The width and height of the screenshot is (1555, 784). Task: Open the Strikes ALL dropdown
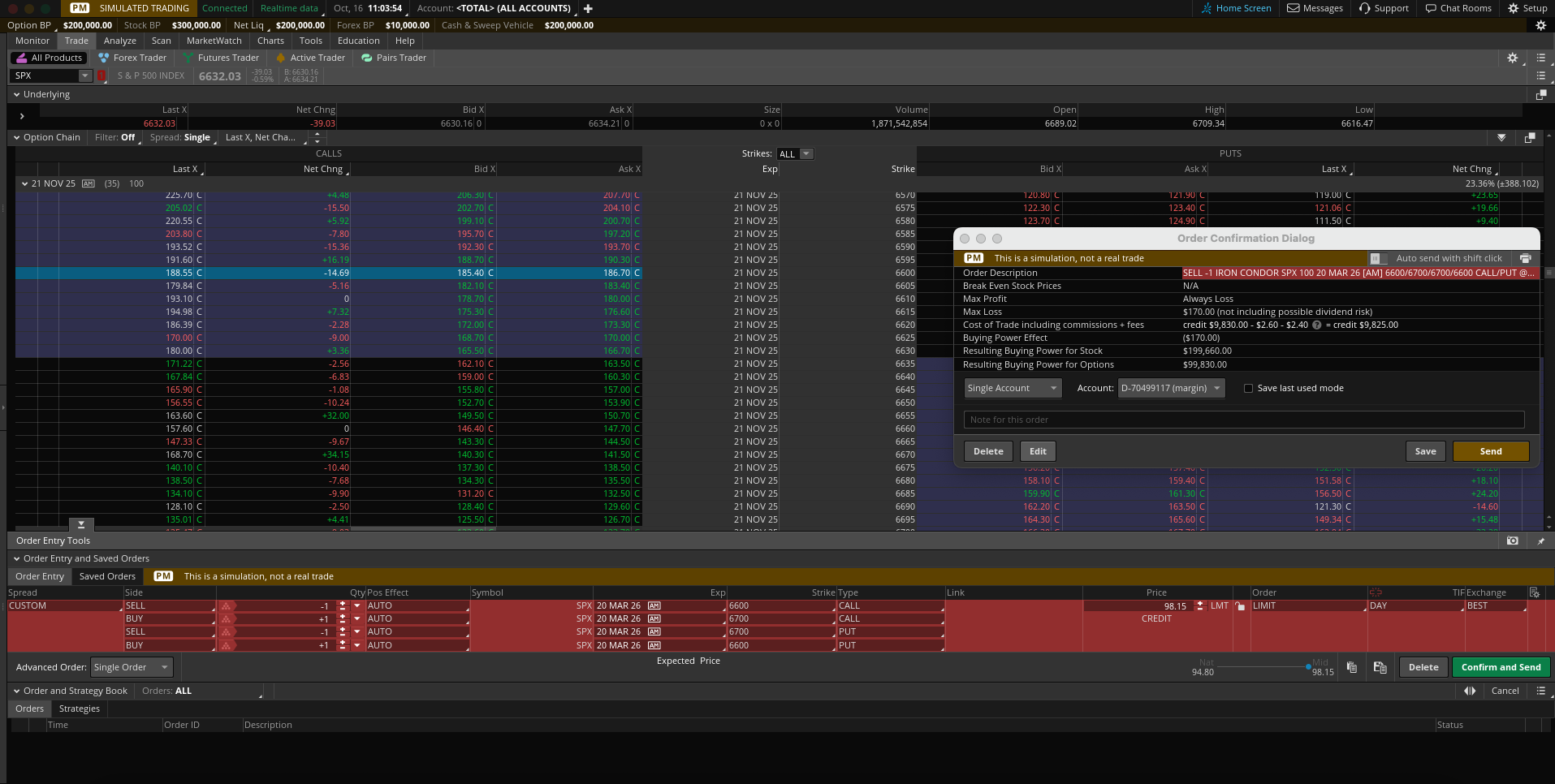click(x=794, y=153)
